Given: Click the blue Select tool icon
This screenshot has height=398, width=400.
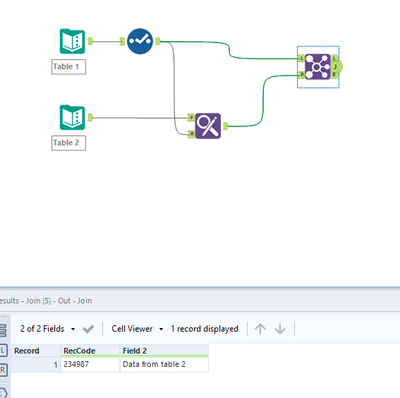Looking at the screenshot, I should click(x=140, y=41).
